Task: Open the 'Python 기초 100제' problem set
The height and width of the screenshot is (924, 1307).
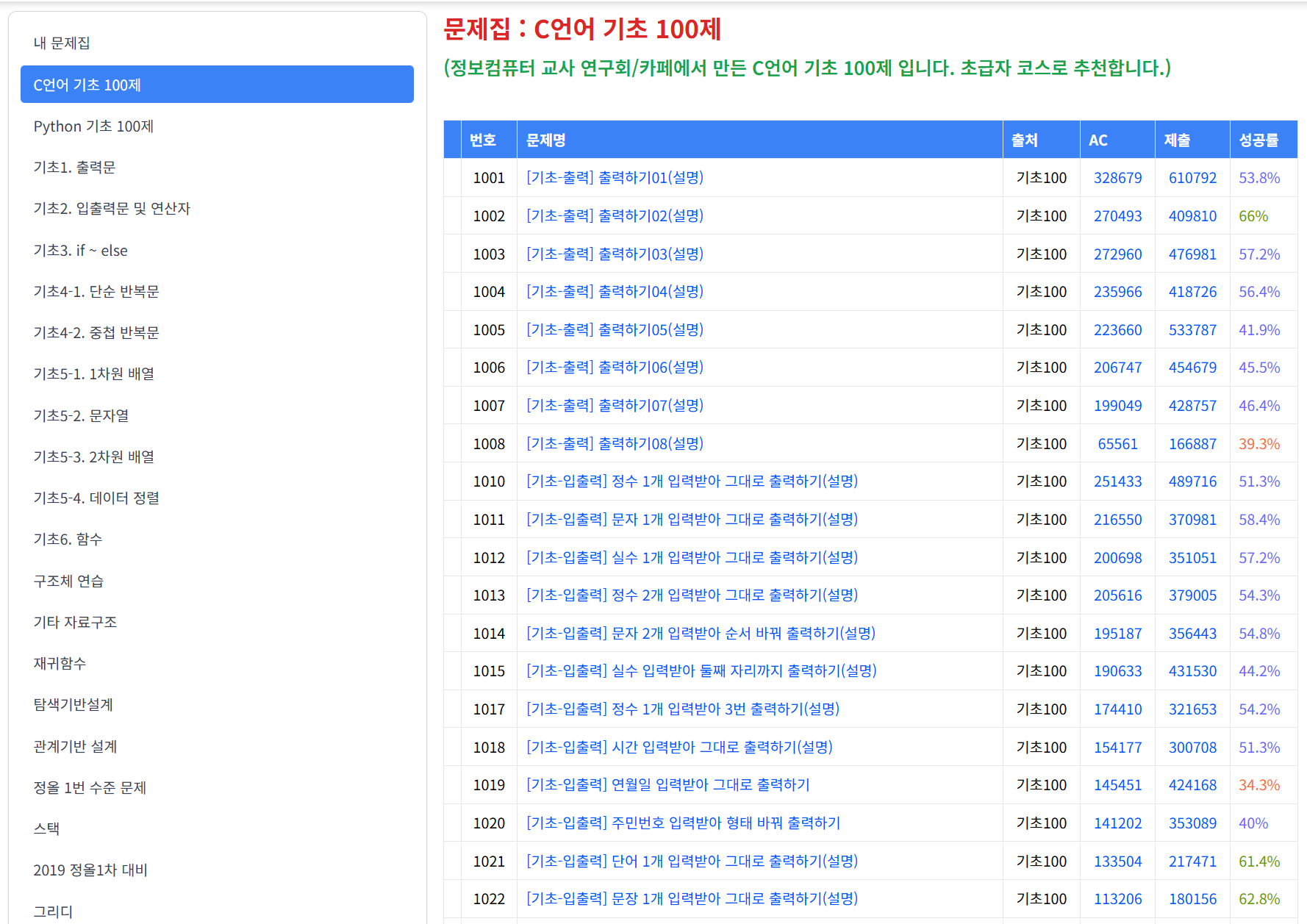Action: 93,126
